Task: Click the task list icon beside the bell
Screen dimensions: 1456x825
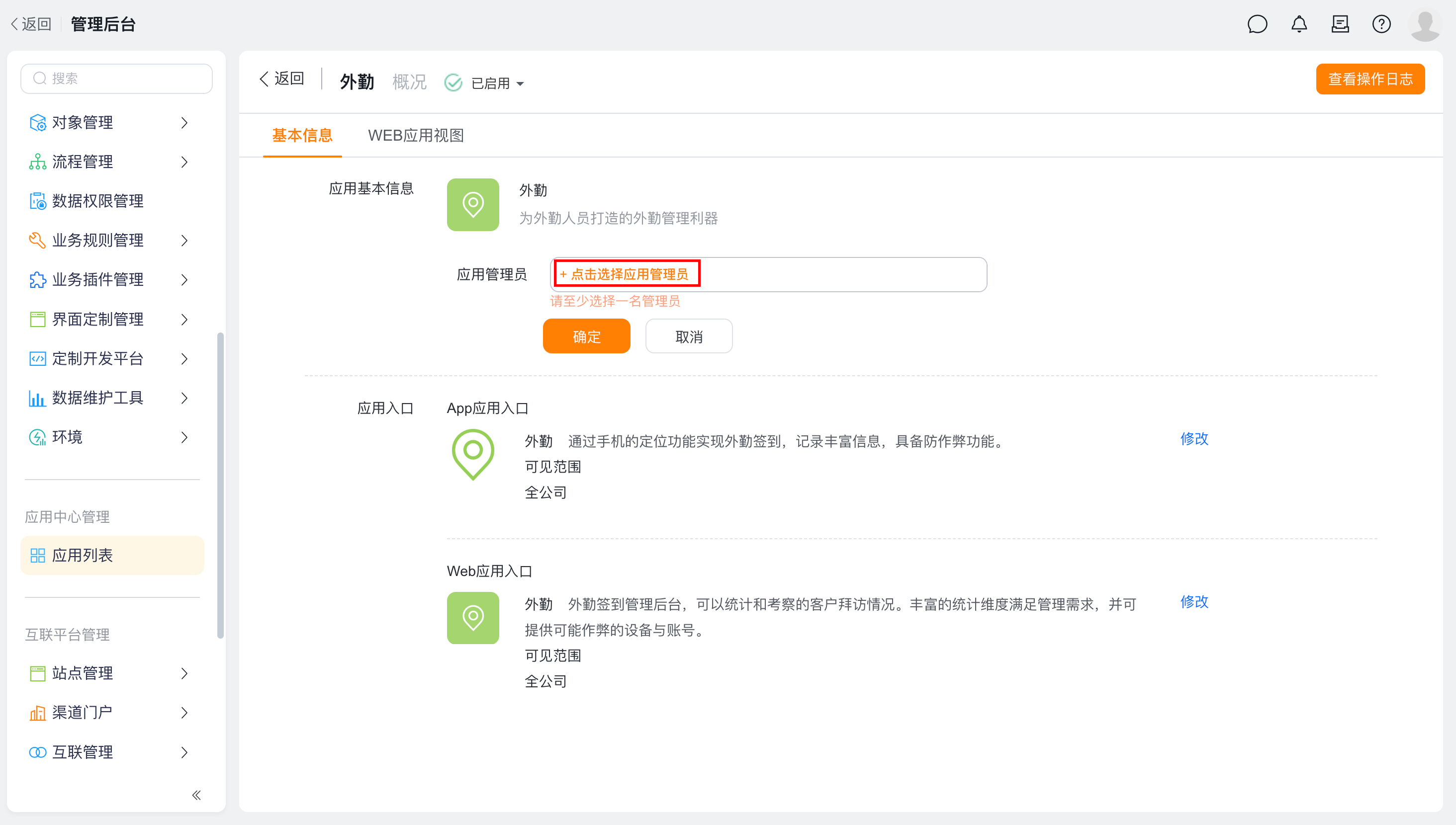Action: point(1340,24)
